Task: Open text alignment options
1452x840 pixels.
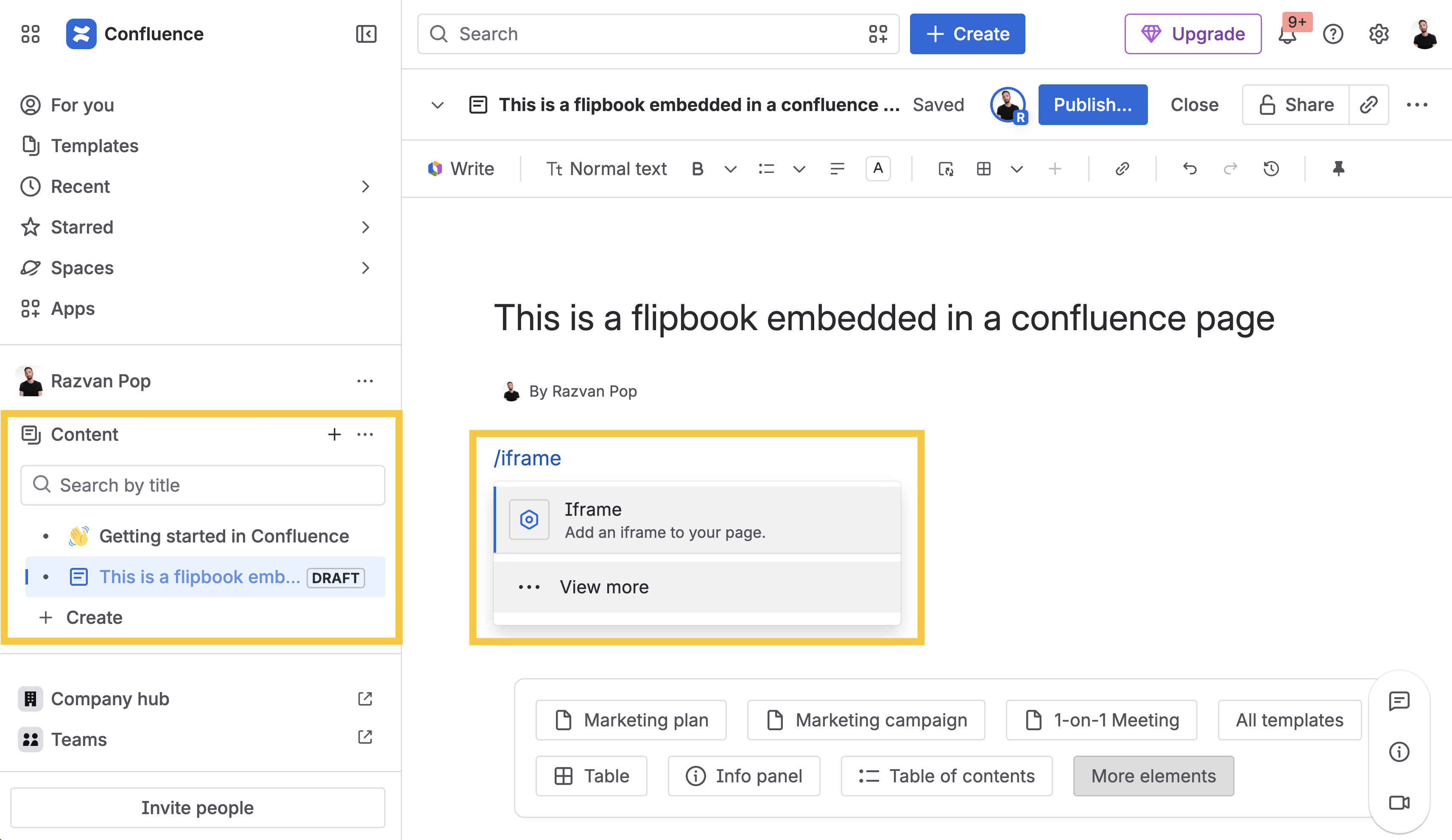Action: coord(837,169)
